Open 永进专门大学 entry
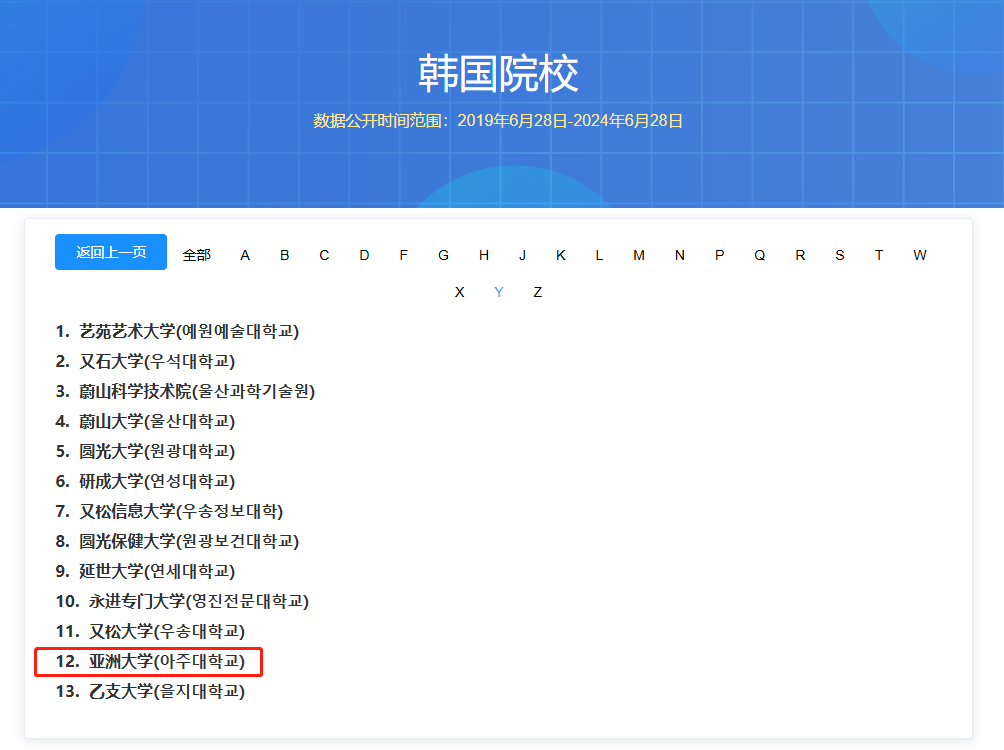This screenshot has height=750, width=1004. (198, 601)
